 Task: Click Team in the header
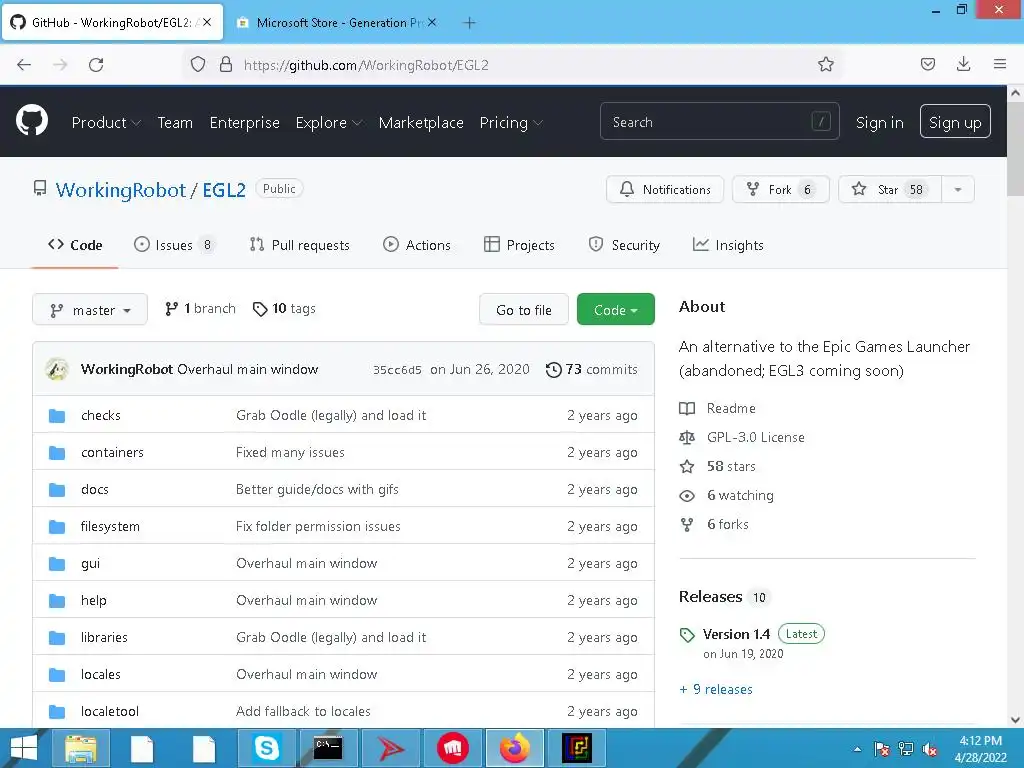175,123
